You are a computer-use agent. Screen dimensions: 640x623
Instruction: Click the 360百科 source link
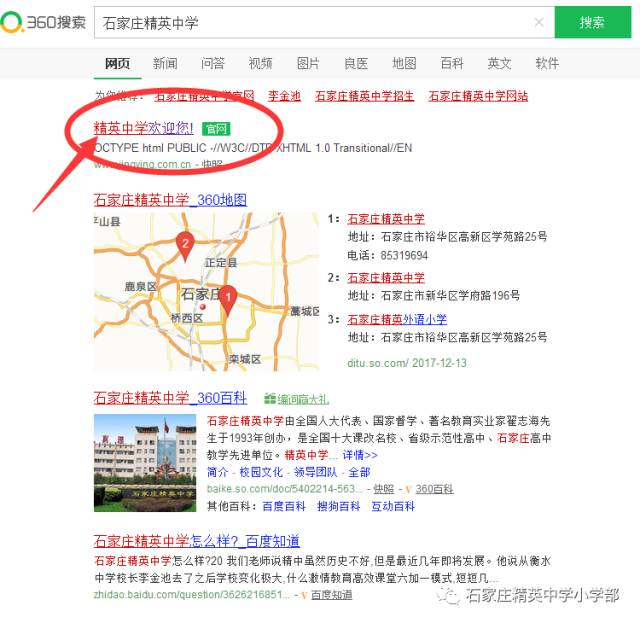[434, 489]
